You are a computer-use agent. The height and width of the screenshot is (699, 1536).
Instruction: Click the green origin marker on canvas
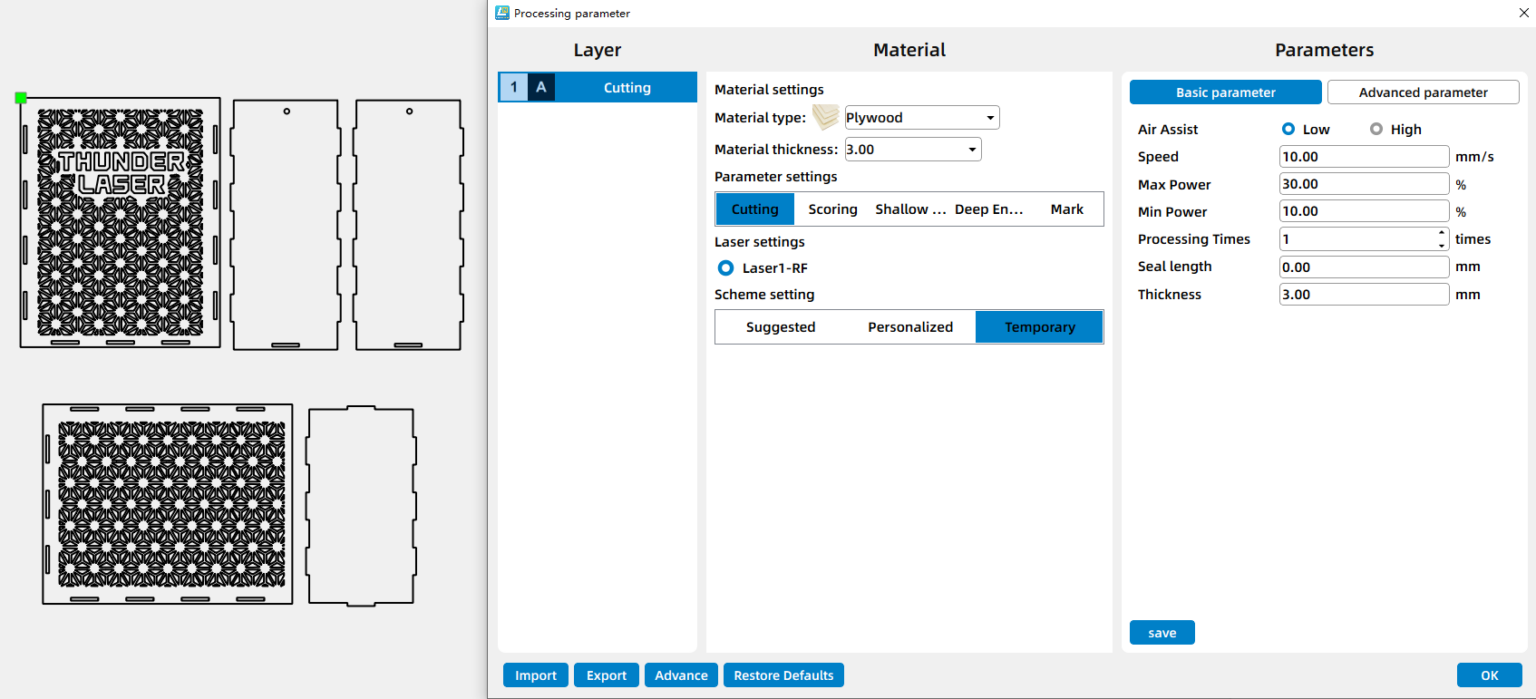(x=21, y=98)
